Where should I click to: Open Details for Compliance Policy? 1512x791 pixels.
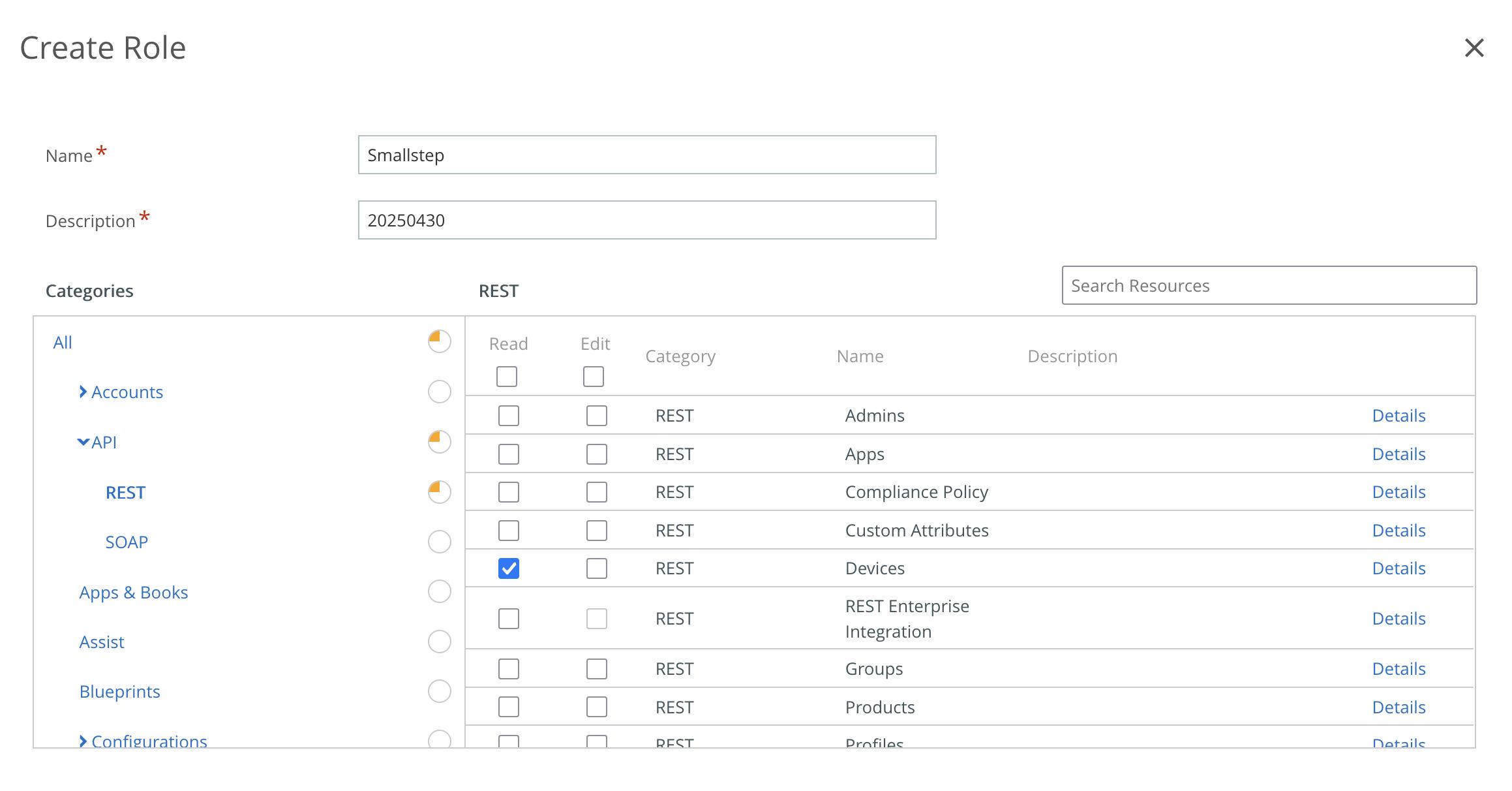click(x=1399, y=491)
